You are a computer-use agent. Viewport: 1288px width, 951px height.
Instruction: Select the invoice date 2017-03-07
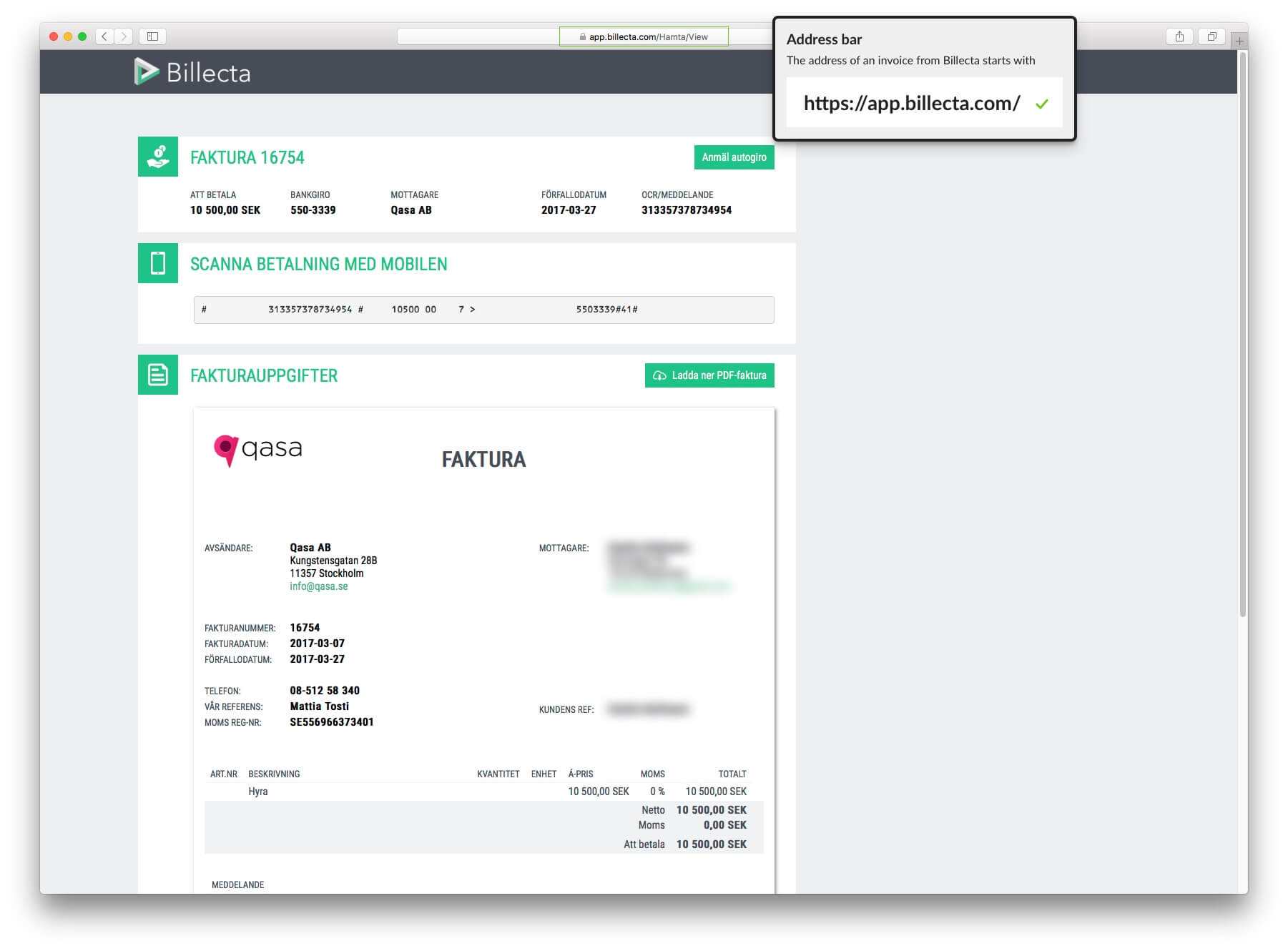click(x=318, y=644)
